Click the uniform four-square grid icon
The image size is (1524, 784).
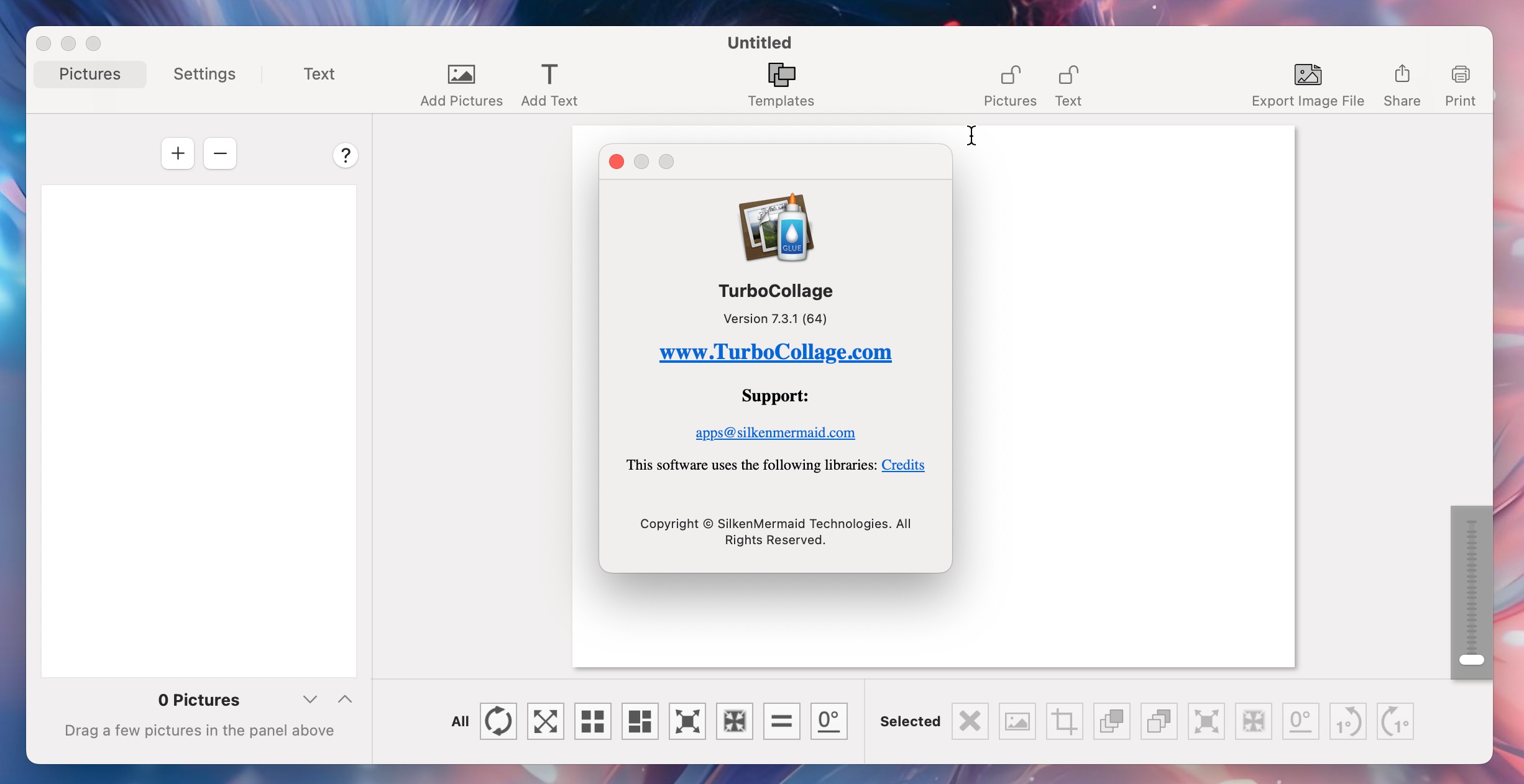click(x=593, y=721)
